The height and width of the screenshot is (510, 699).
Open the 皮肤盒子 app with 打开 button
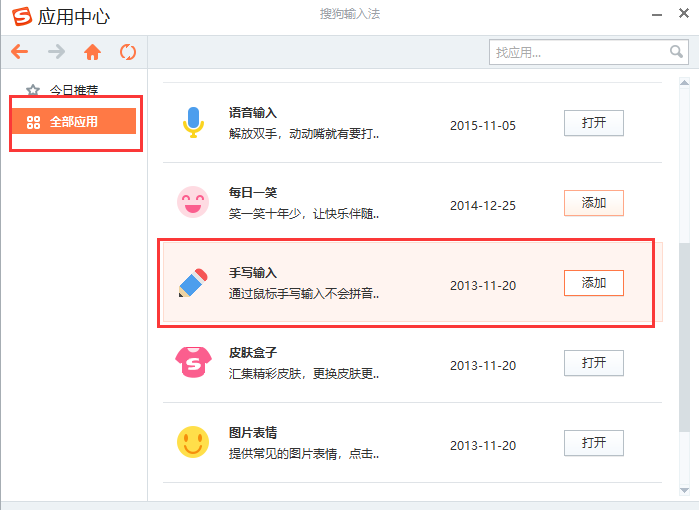pyautogui.click(x=593, y=362)
